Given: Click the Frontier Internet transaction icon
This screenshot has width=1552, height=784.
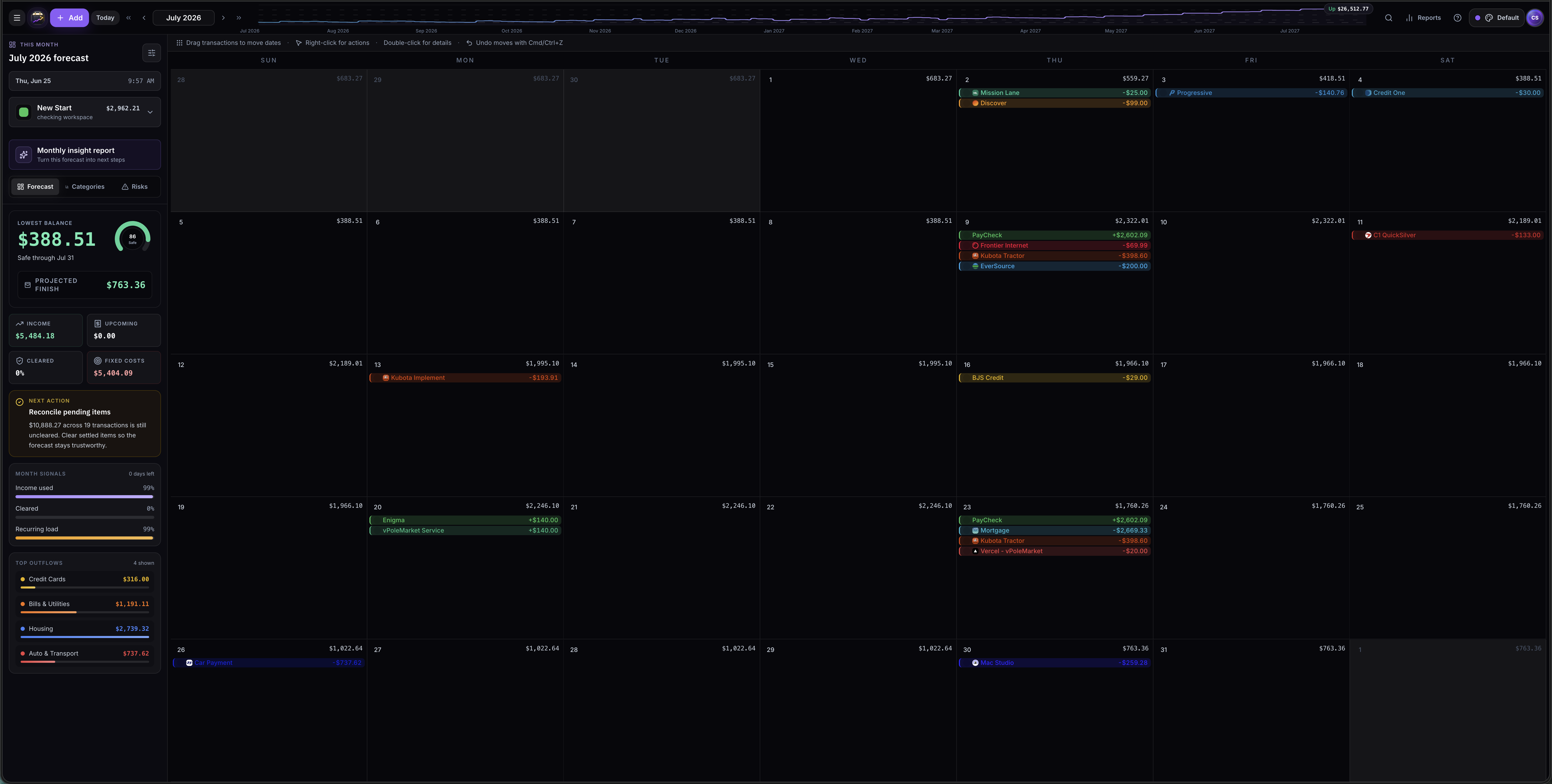Looking at the screenshot, I should click(x=975, y=246).
